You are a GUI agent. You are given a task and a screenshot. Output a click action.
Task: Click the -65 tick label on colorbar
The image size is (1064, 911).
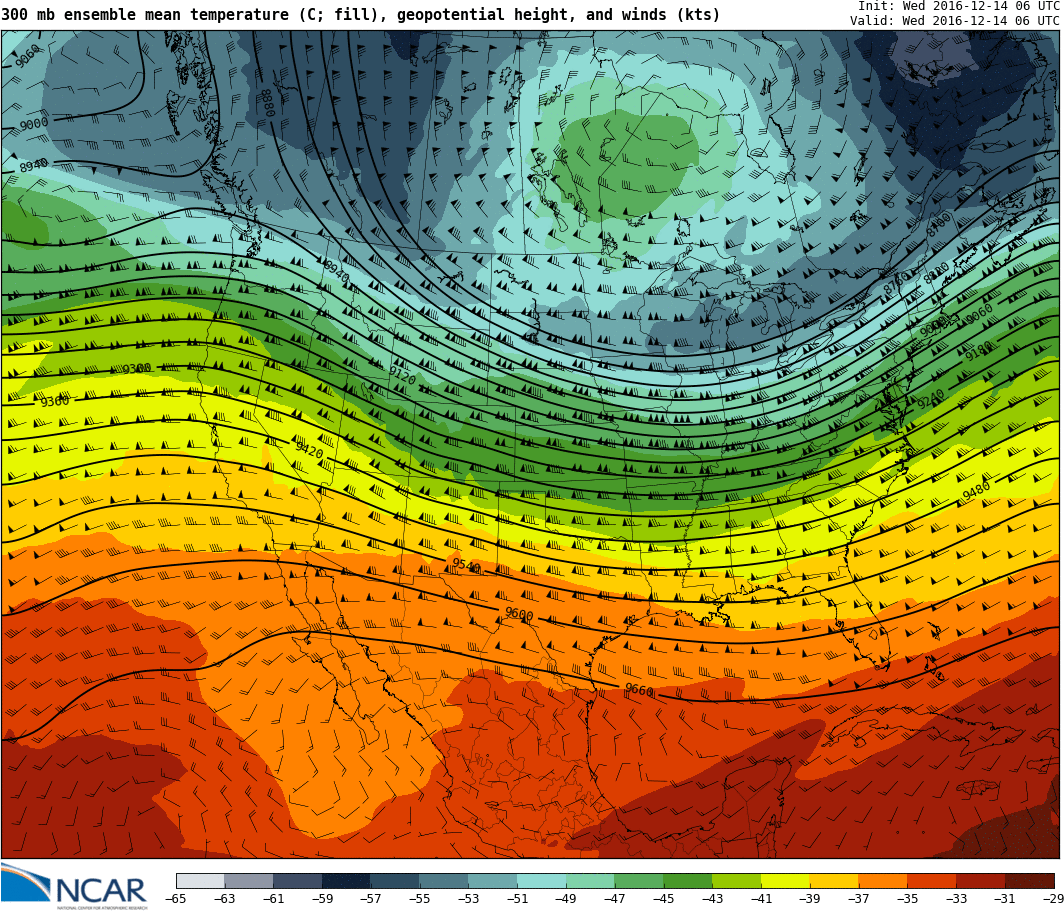click(176, 899)
